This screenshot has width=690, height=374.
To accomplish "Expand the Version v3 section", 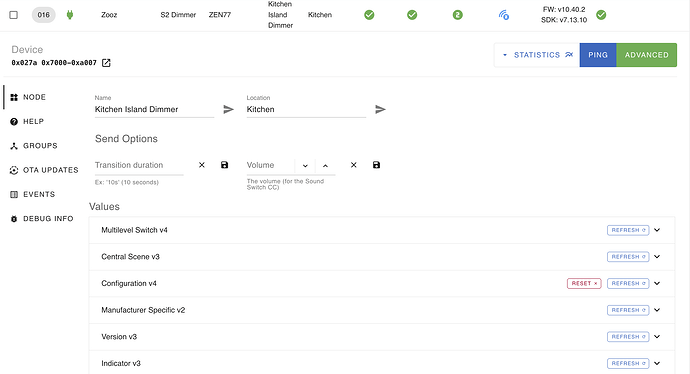I will (657, 337).
